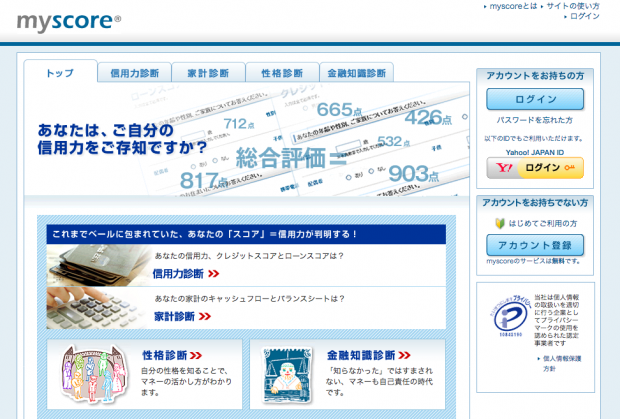This screenshot has height=419, width=620.
Task: Click the '426点' score in banner
Action: coord(428,117)
